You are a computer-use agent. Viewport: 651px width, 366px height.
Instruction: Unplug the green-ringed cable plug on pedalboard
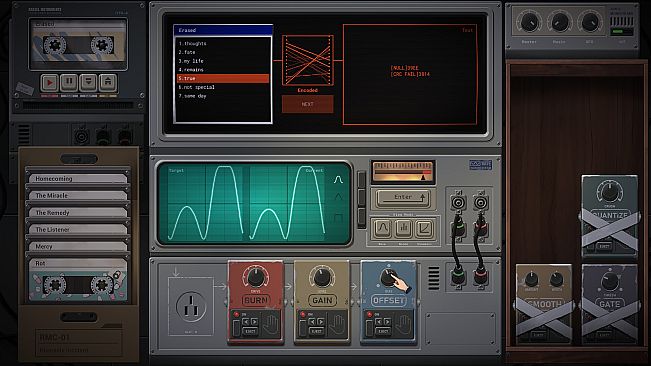458,277
